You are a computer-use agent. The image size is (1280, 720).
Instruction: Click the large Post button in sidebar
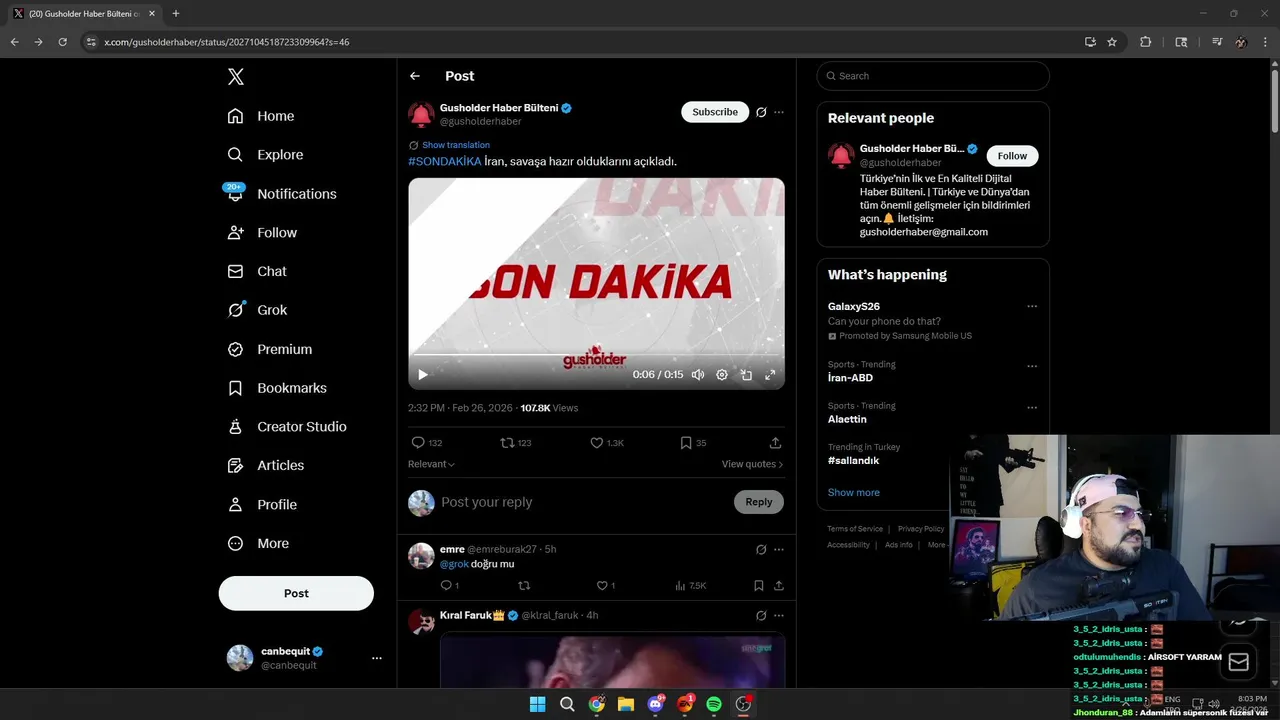click(x=296, y=593)
